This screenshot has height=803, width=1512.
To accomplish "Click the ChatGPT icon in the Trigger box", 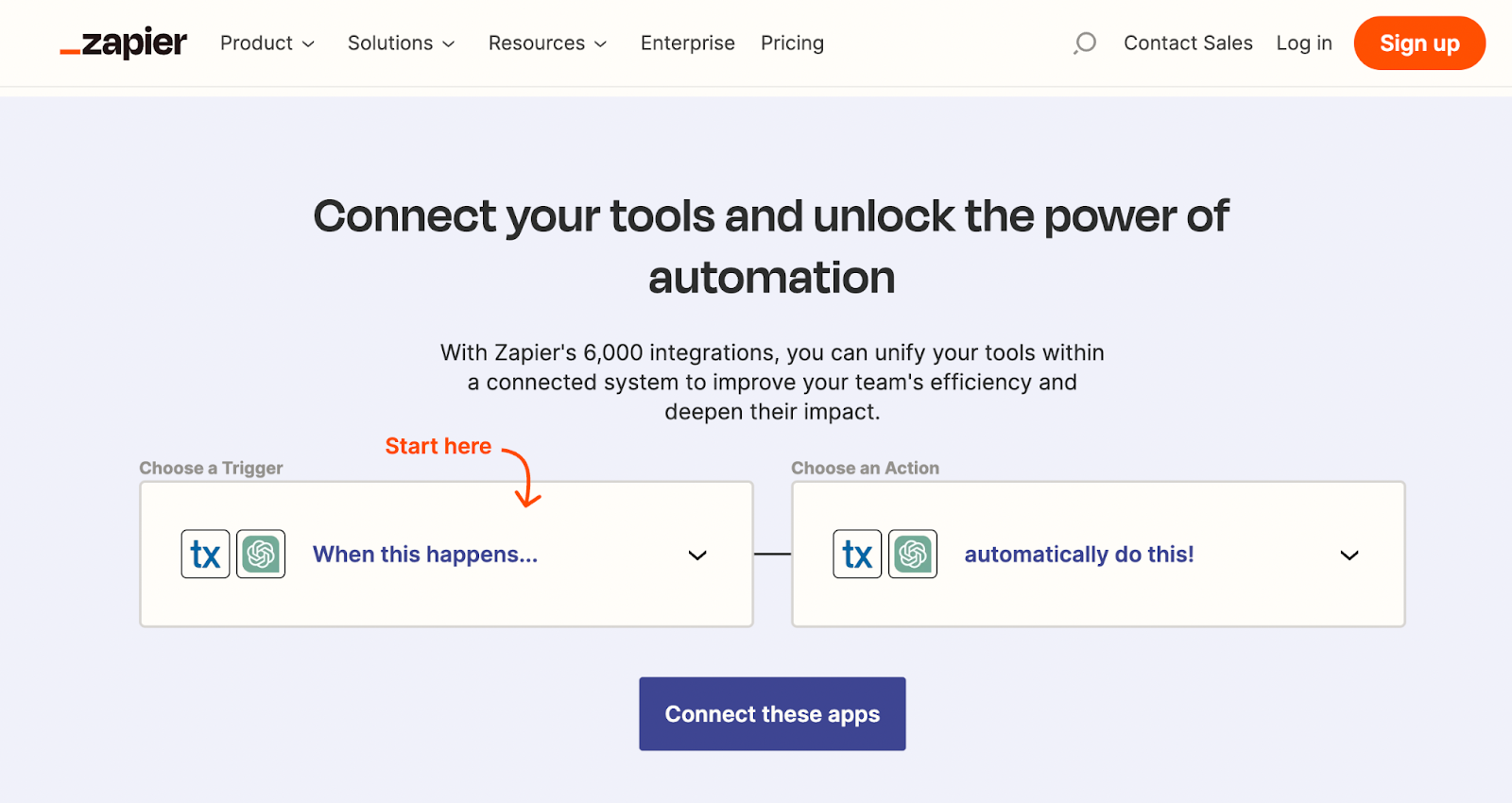I will point(261,554).
